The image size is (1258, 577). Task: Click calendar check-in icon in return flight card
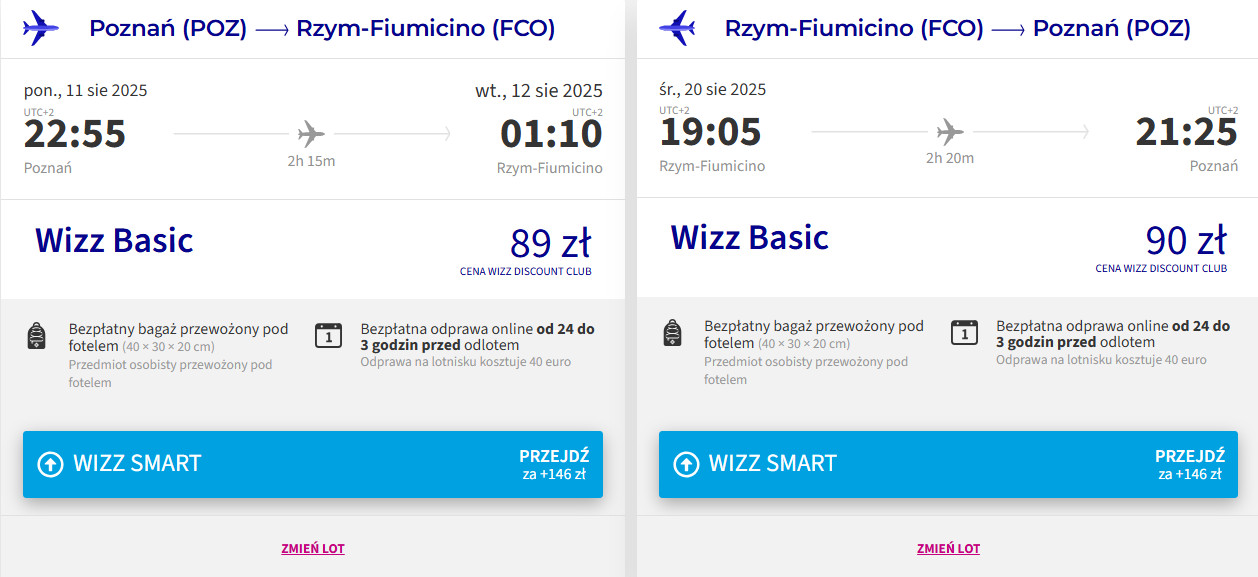(964, 333)
